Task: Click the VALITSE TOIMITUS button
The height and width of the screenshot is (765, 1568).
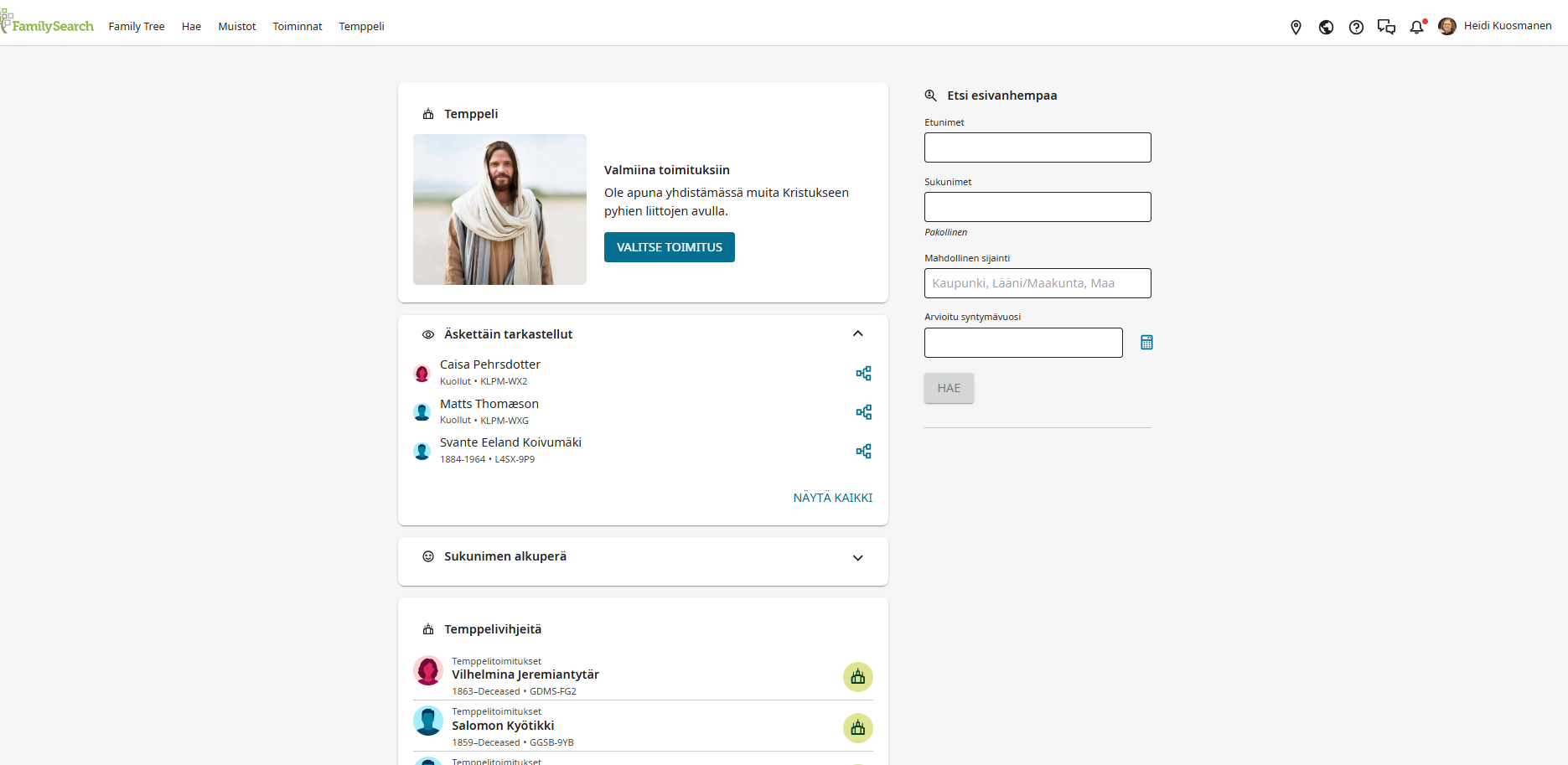Action: click(670, 247)
